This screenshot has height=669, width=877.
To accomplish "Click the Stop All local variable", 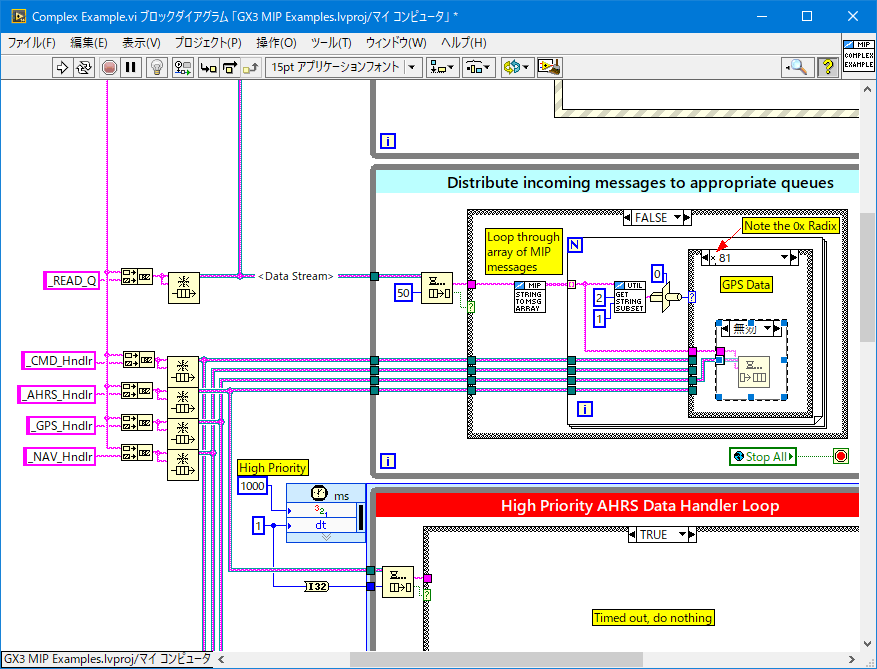I will coord(763,456).
